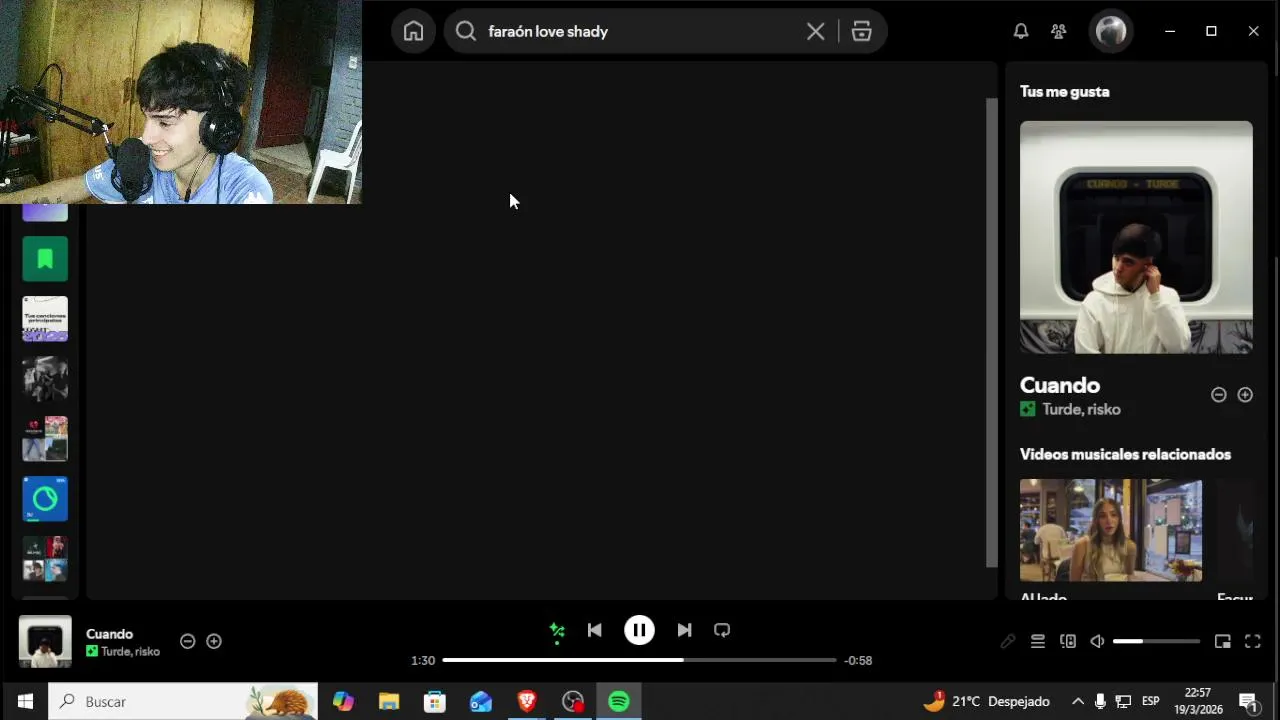Pause the current song
This screenshot has height=720, width=1280.
tap(639, 630)
